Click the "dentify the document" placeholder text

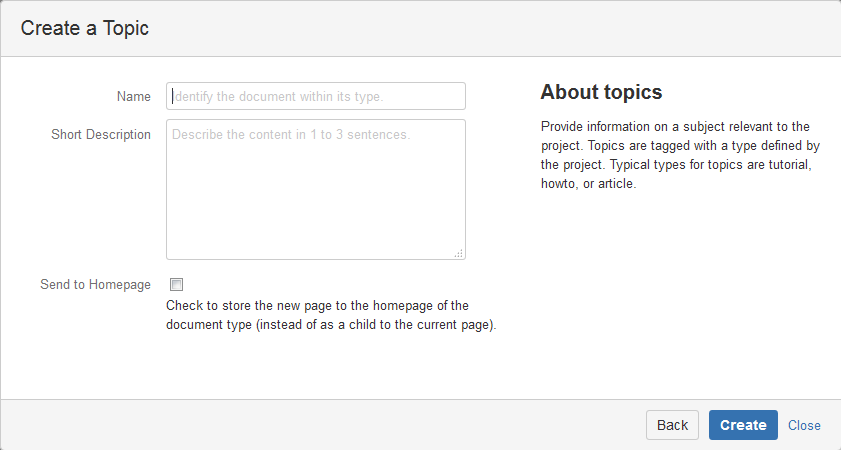click(279, 97)
